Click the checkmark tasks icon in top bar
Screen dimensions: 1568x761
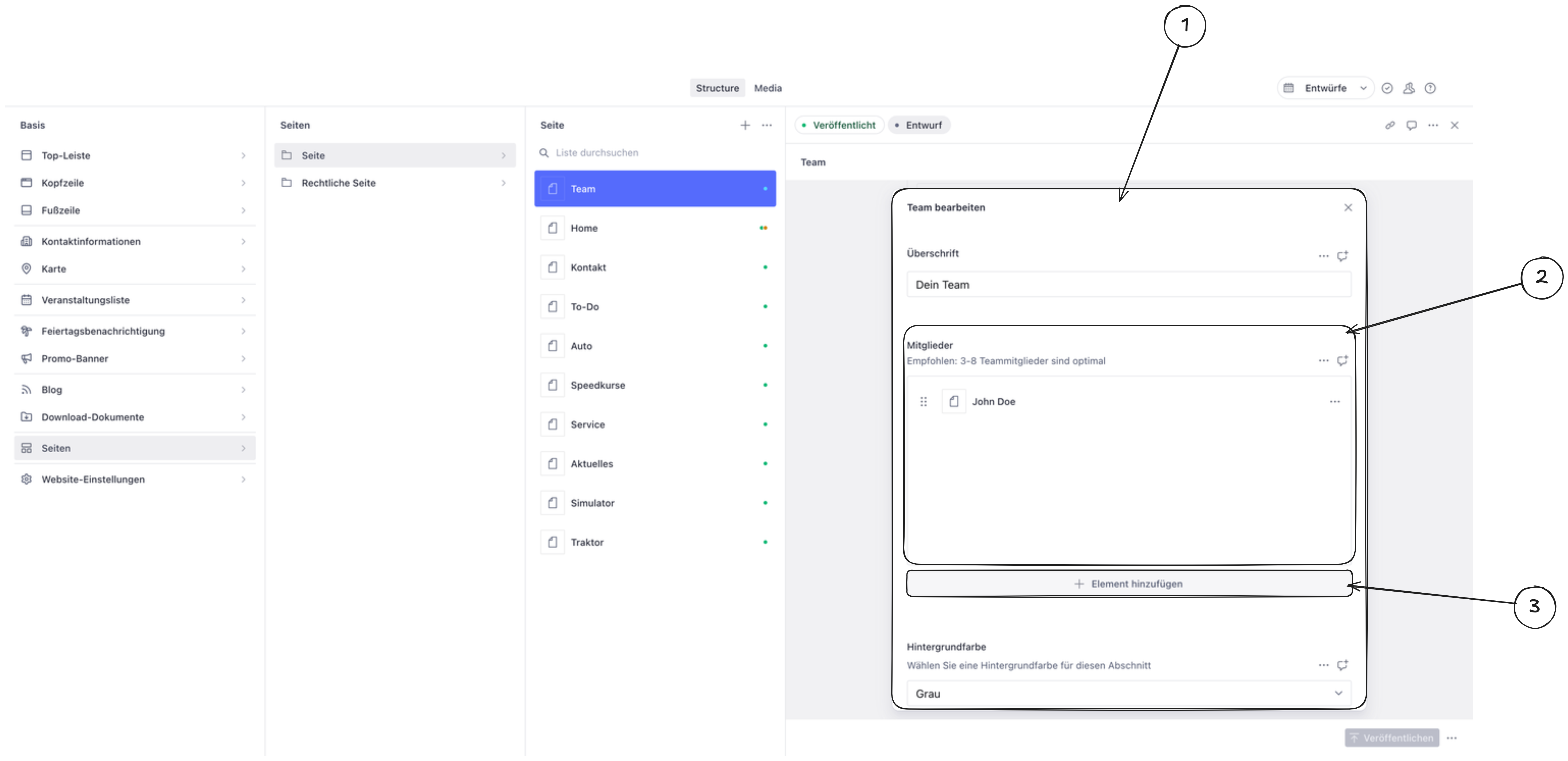pyautogui.click(x=1387, y=88)
